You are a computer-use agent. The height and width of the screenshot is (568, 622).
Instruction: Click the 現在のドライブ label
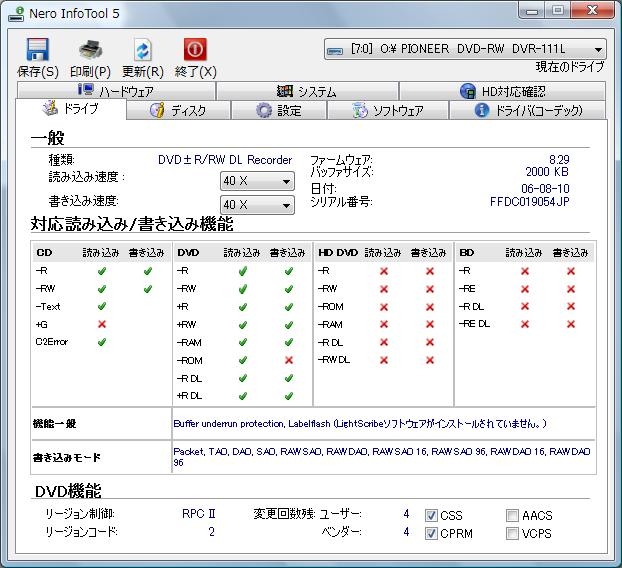(x=570, y=67)
